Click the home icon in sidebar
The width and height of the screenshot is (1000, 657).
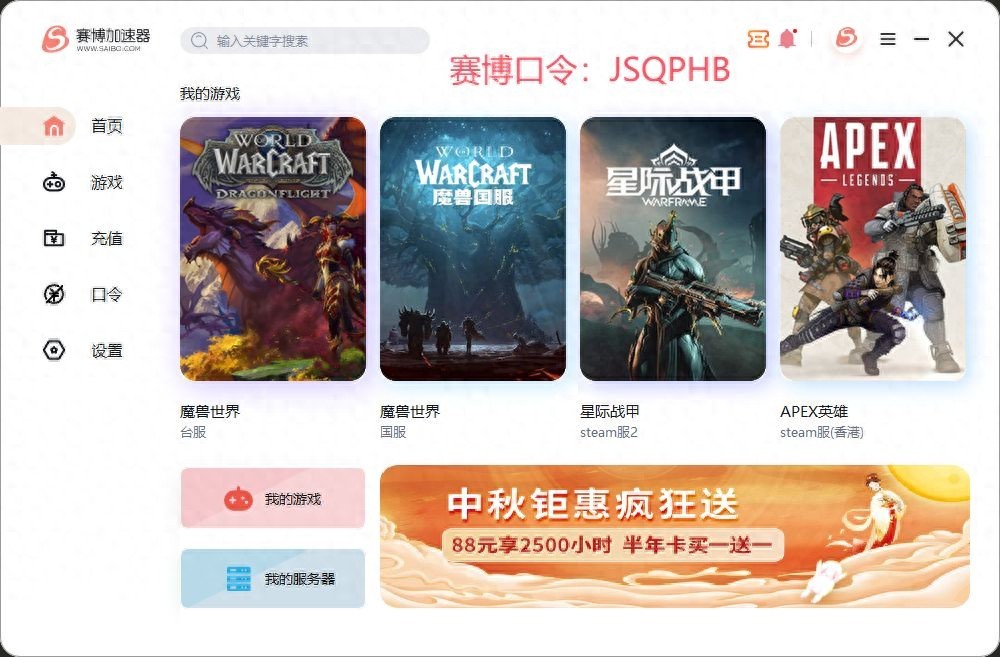coord(54,126)
